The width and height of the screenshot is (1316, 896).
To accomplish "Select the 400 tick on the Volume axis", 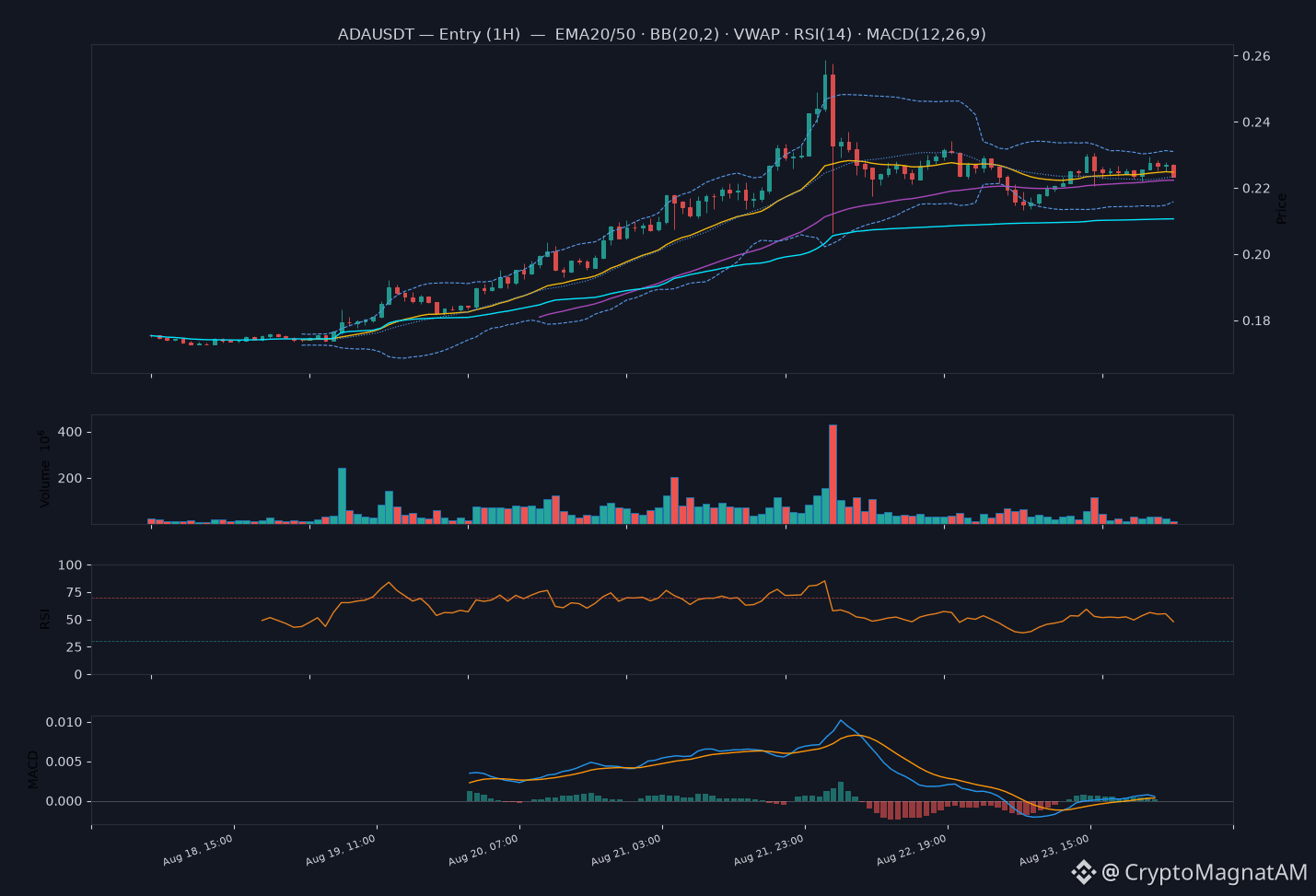I will [x=71, y=432].
